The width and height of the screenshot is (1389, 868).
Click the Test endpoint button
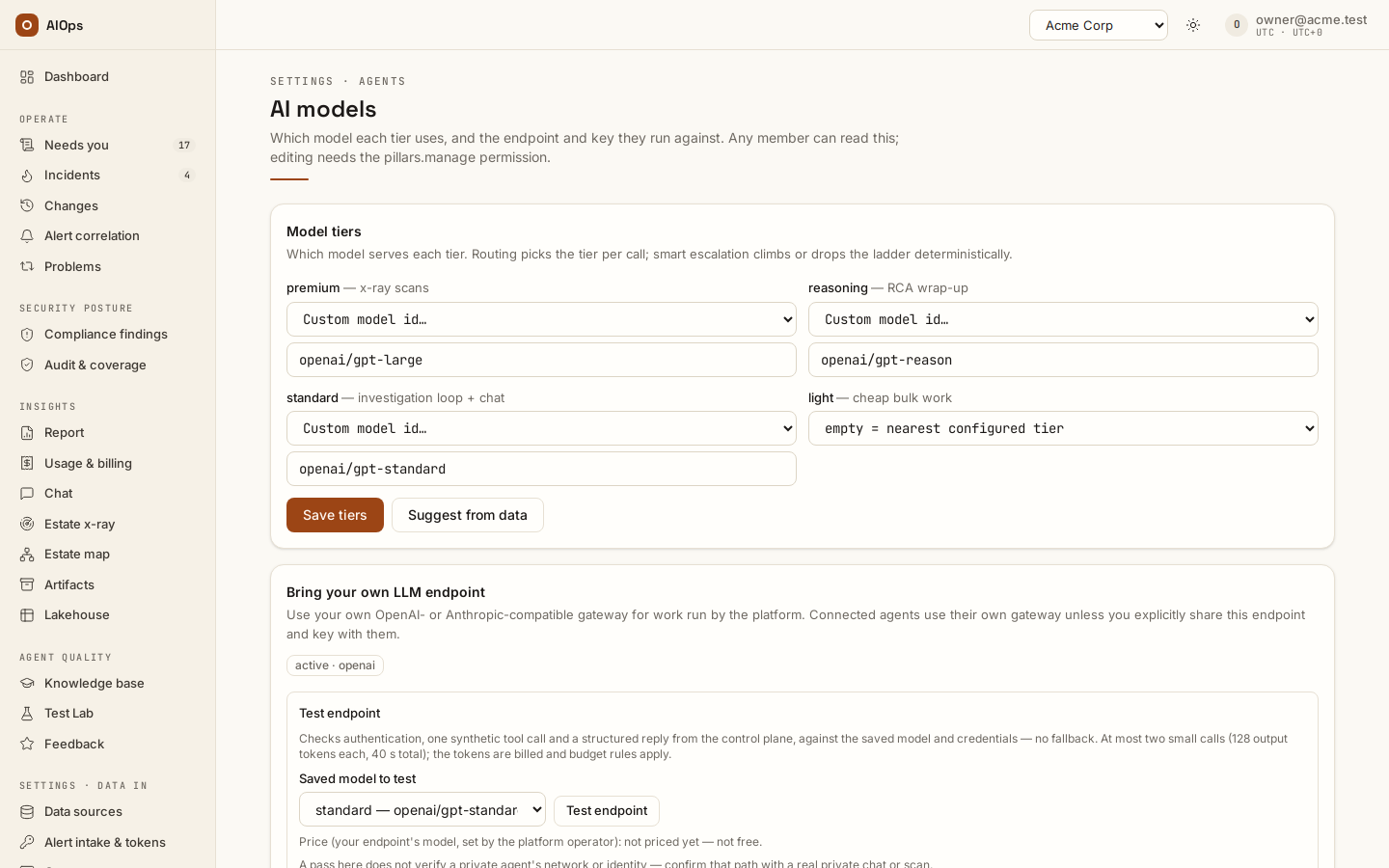607,810
